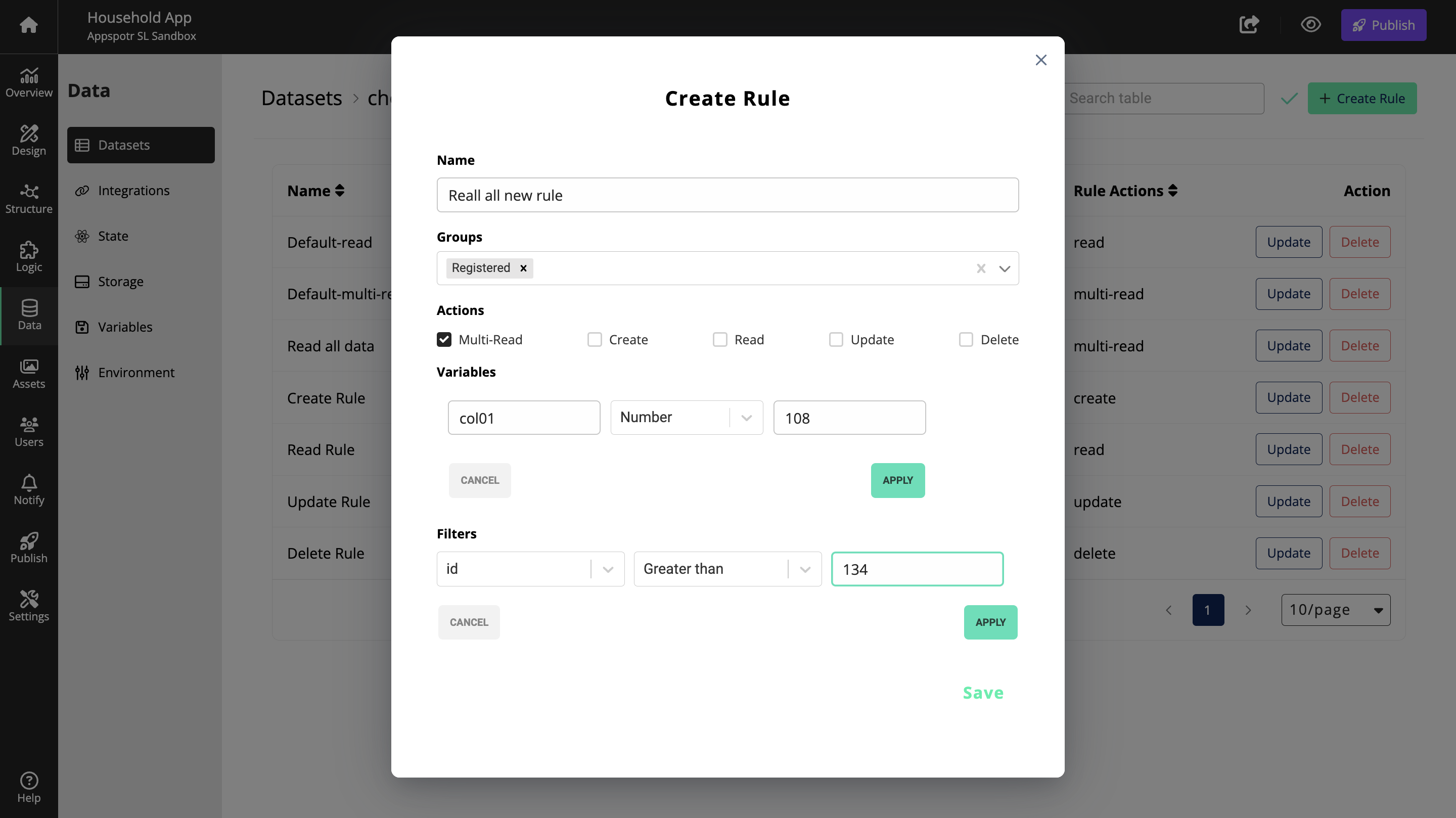
Task: Check the Update action
Action: coord(836,340)
